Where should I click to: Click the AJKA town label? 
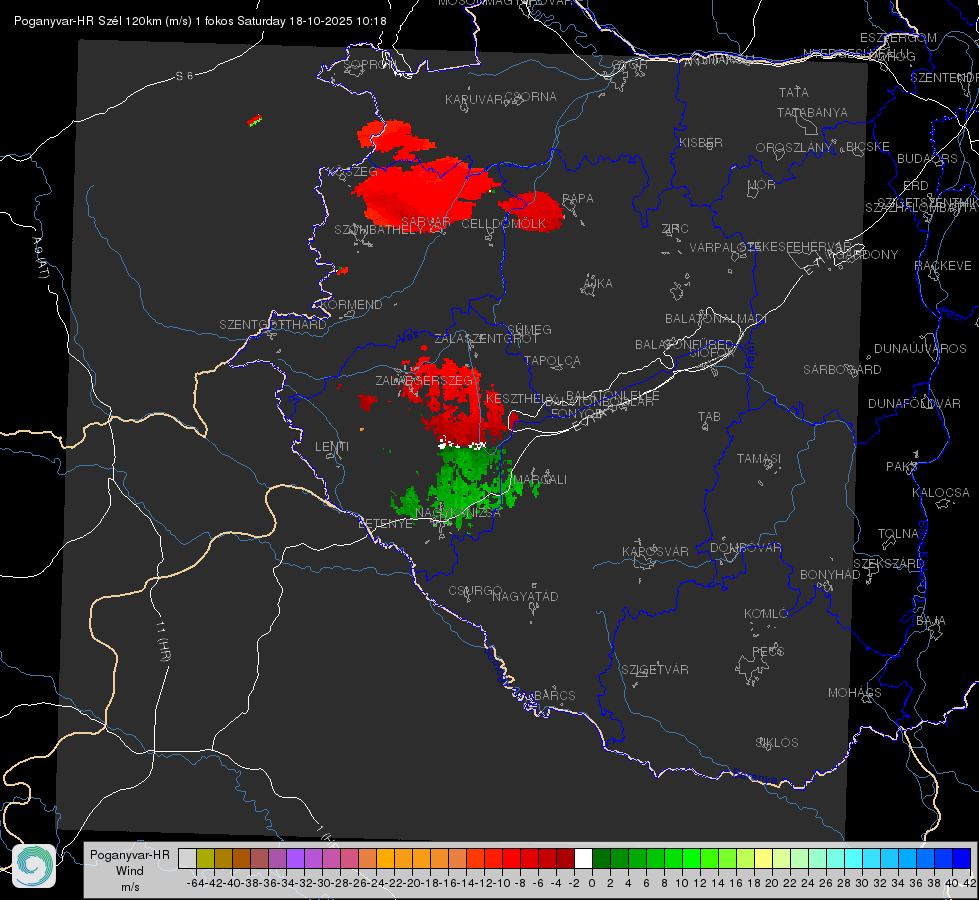click(597, 284)
